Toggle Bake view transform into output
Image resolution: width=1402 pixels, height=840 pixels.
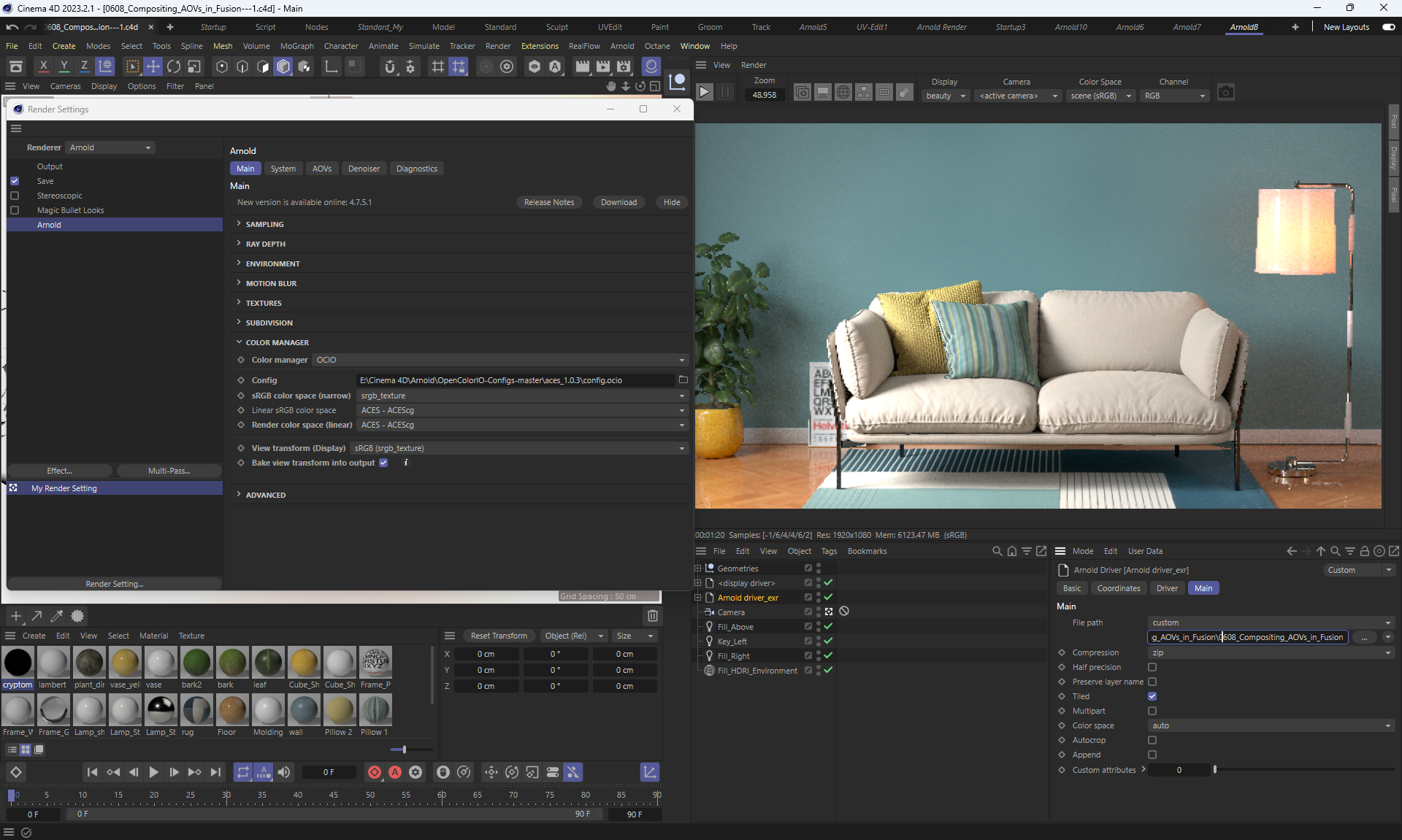(383, 463)
